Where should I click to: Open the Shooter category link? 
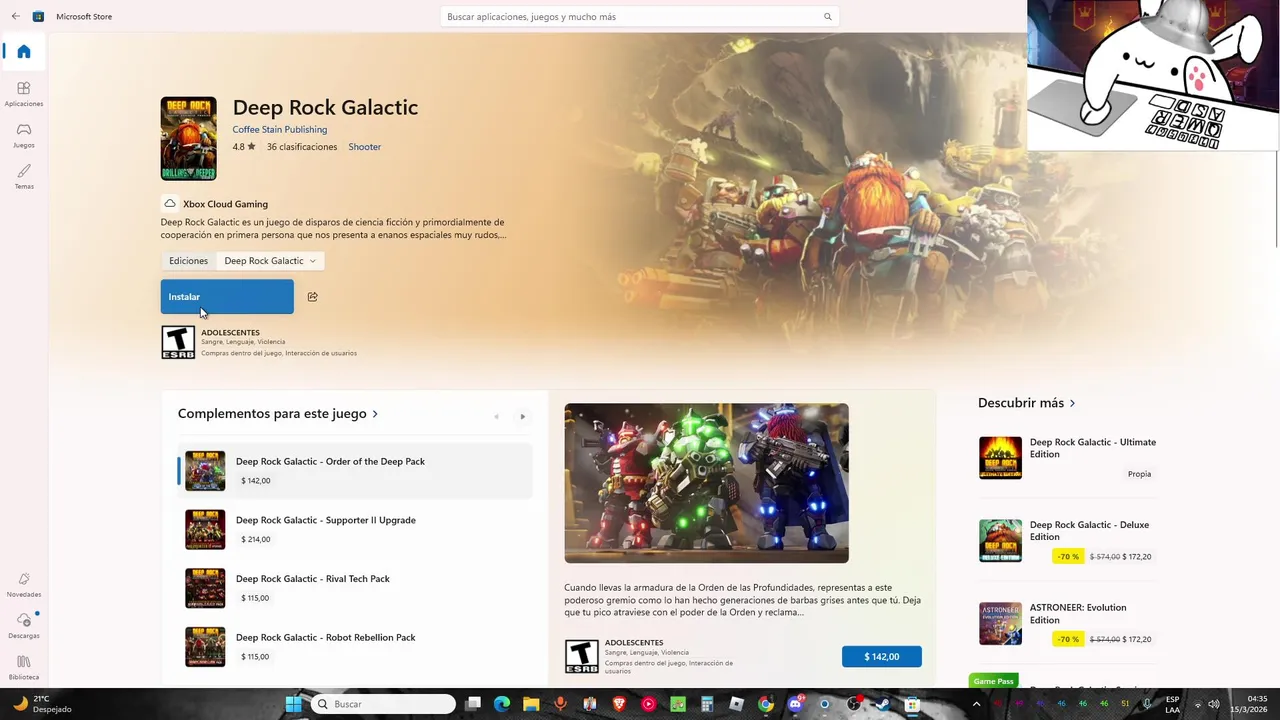(365, 147)
